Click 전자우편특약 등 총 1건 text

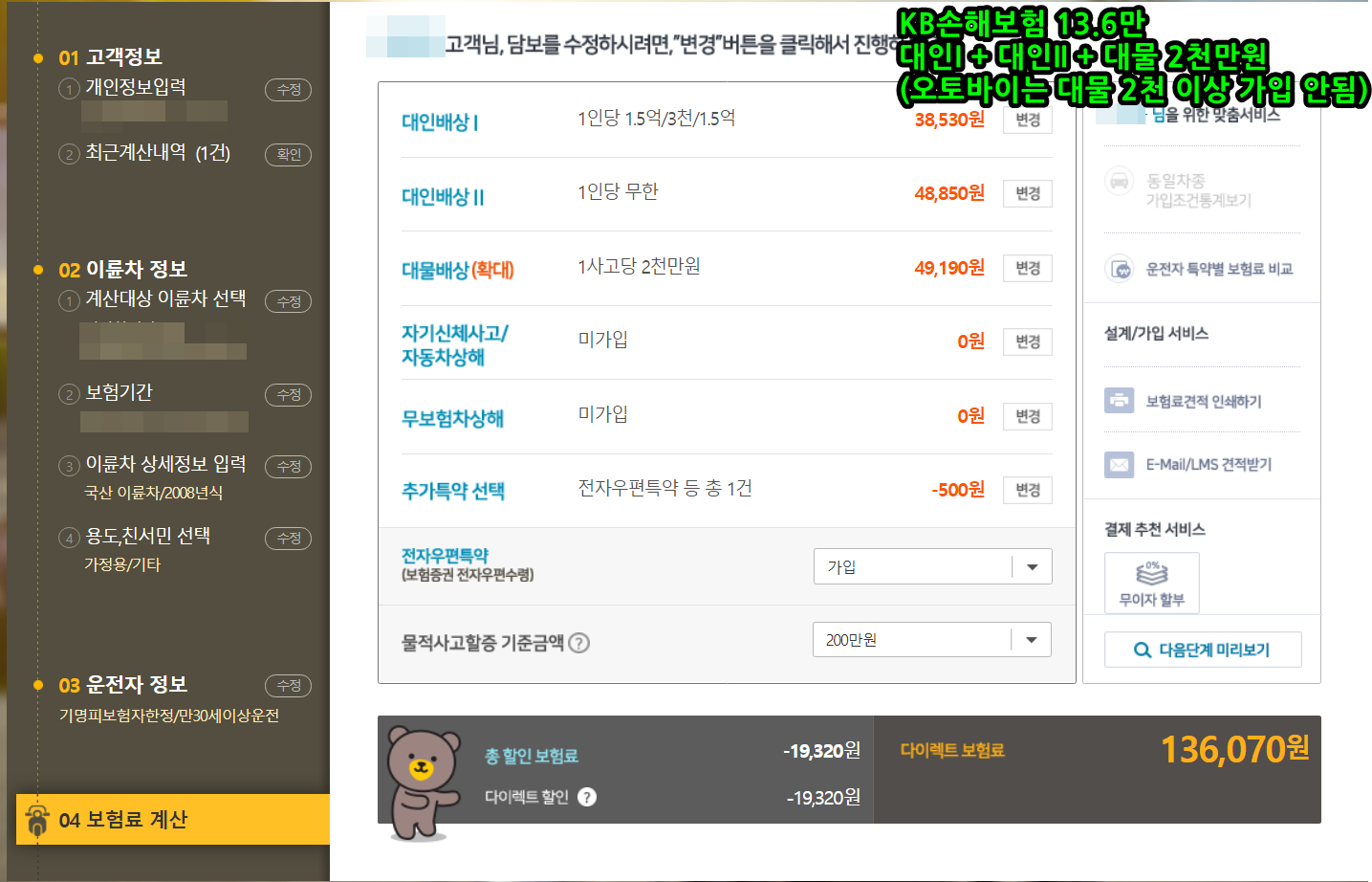coord(664,489)
